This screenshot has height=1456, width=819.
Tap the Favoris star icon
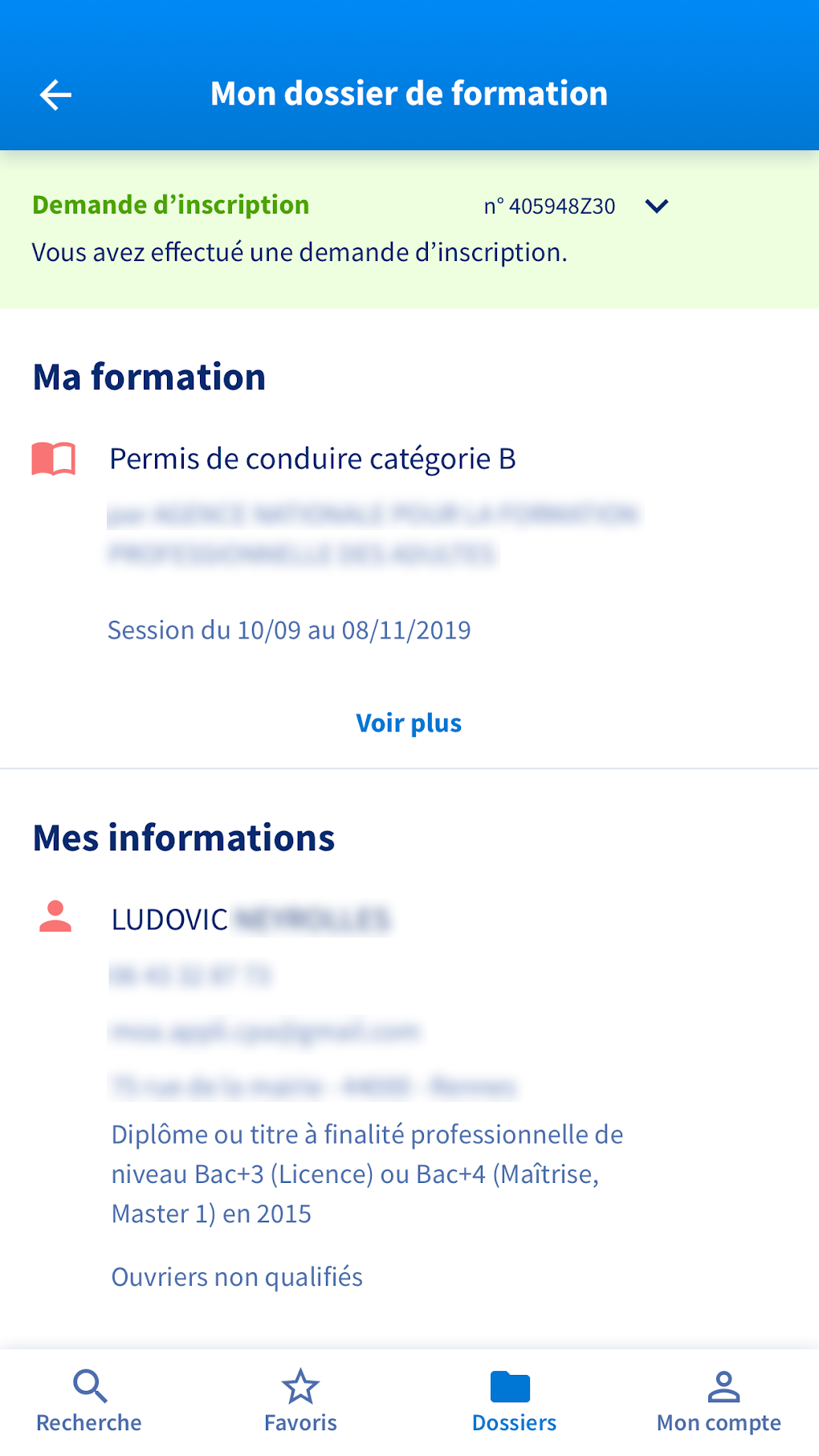point(300,1386)
